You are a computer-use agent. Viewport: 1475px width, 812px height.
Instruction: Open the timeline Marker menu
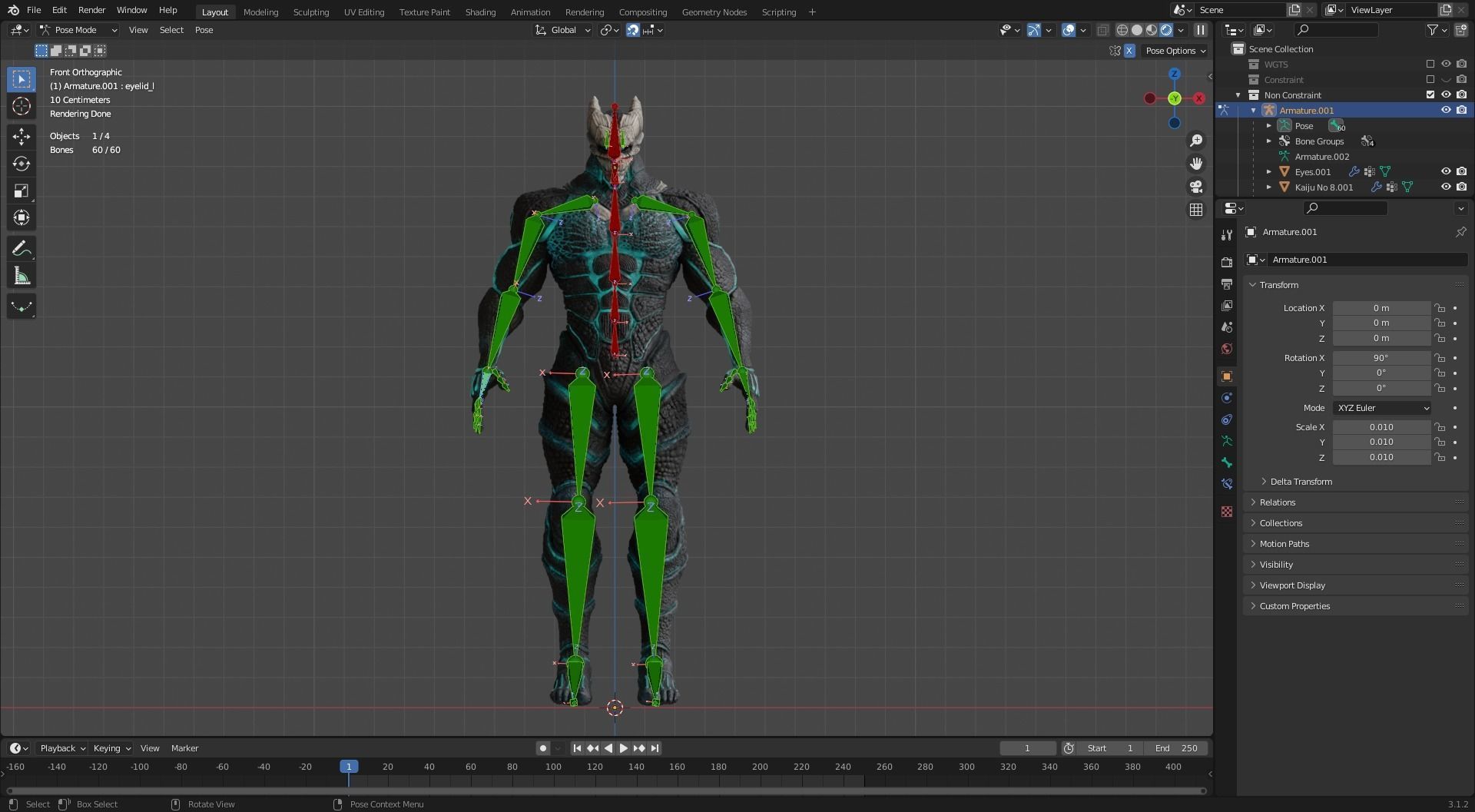point(184,748)
